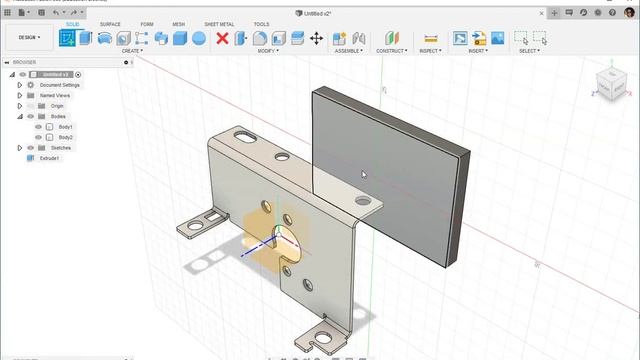
Task: Switch to the FORM tab
Action: [x=147, y=24]
